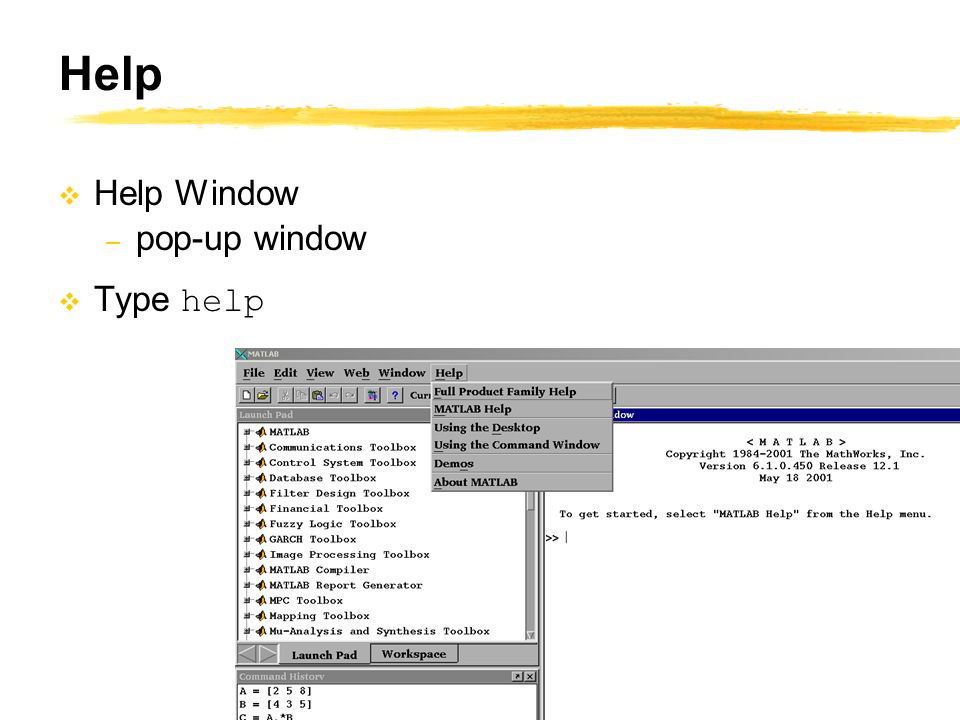The width and height of the screenshot is (960, 720).
Task: Select the MPC Toolbox tree item
Action: (x=306, y=601)
